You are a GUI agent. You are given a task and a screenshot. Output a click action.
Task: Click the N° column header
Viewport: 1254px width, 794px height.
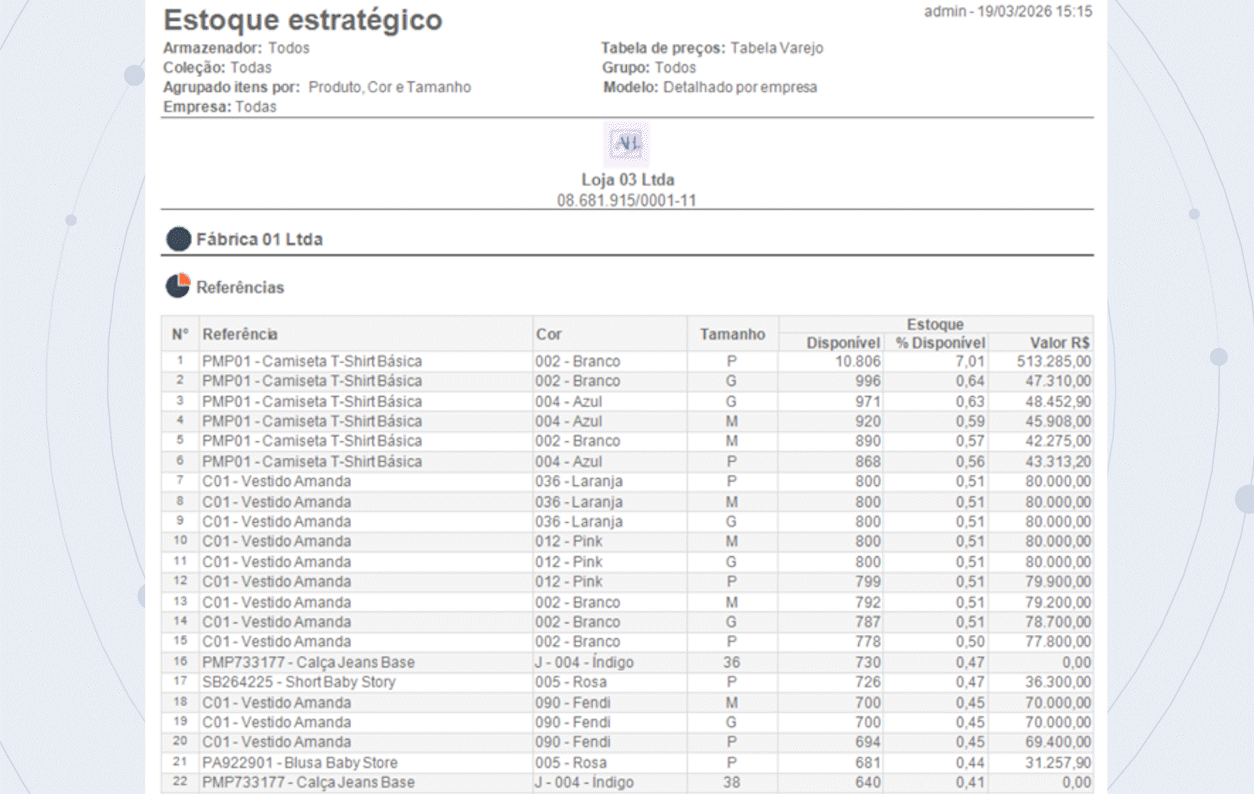pos(180,334)
